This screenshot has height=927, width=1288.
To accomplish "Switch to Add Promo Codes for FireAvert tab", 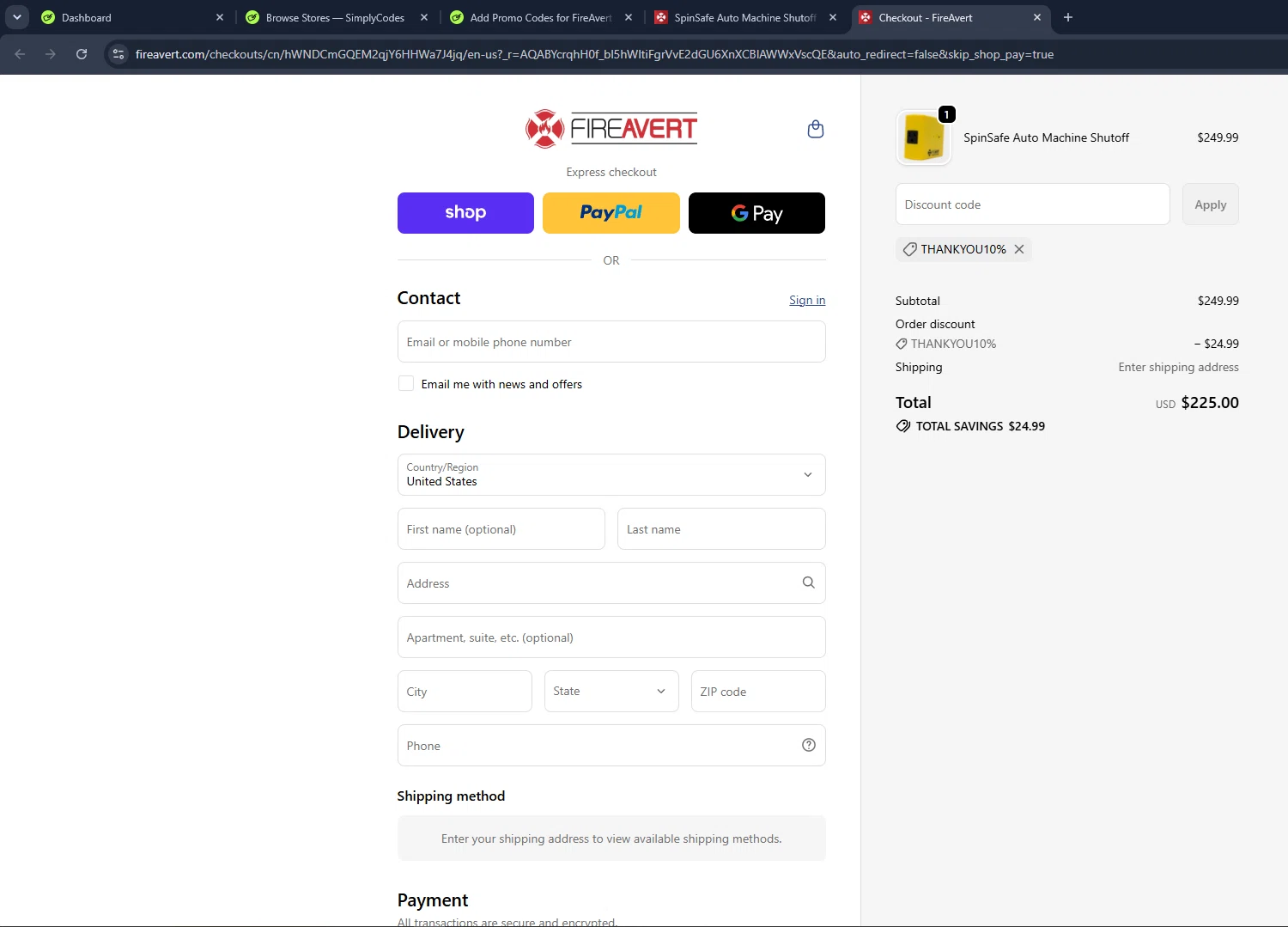I will click(539, 17).
